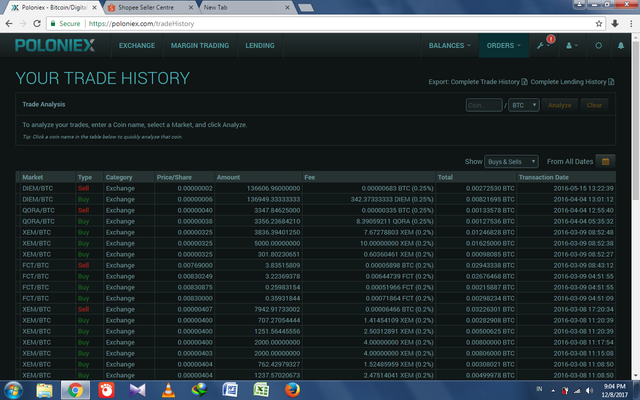The width and height of the screenshot is (640, 400).
Task: Go to LENDING page
Action: (260, 45)
